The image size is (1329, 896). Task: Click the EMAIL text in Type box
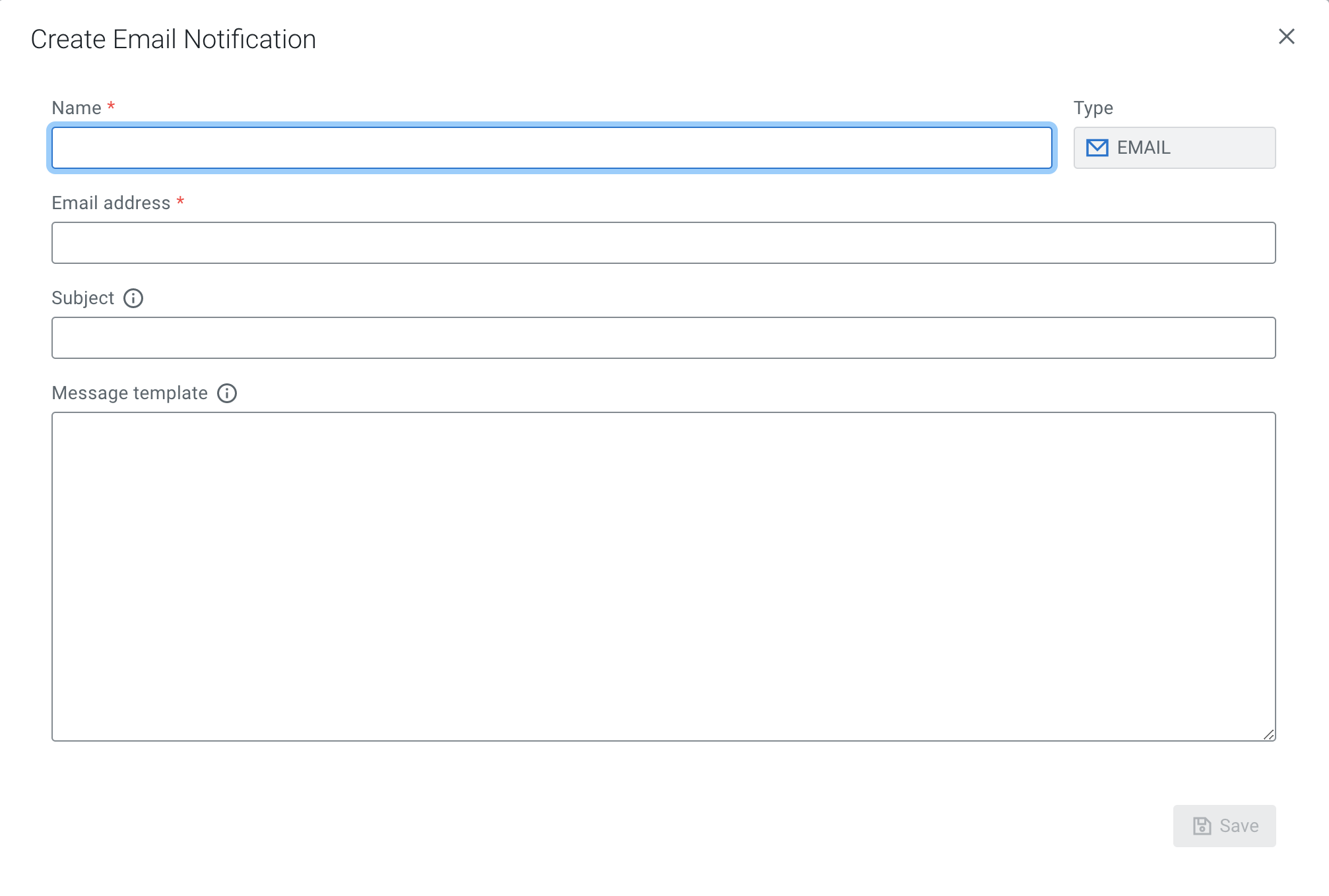point(1144,148)
